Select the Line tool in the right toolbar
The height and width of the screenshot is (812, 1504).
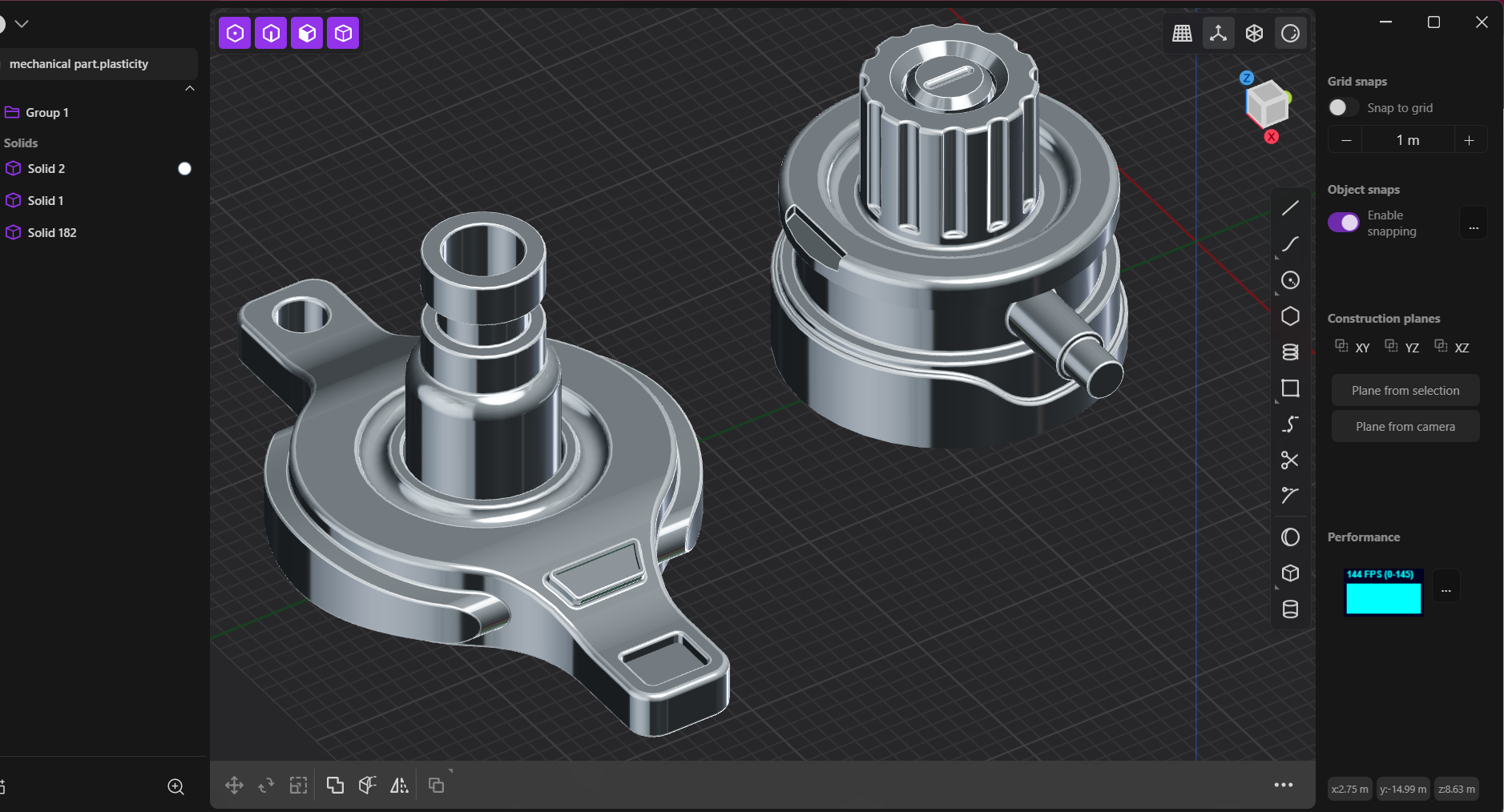[1290, 208]
